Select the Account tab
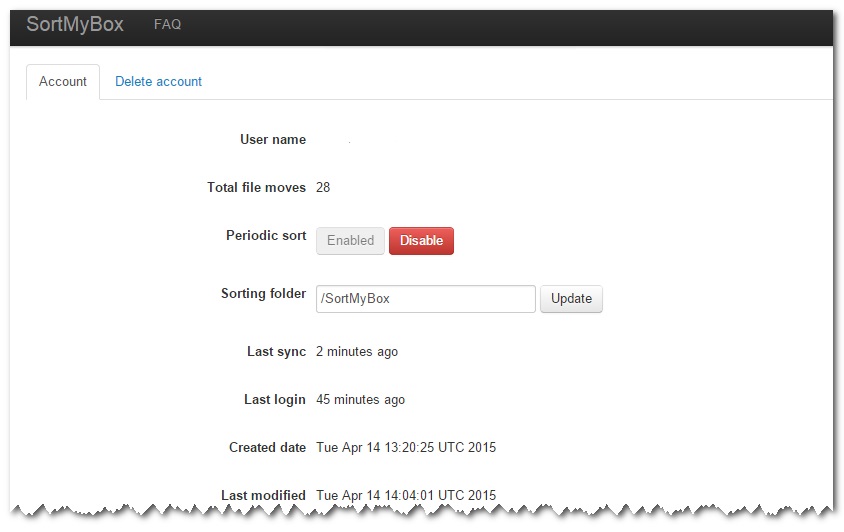Image resolution: width=844 pixels, height=532 pixels. pyautogui.click(x=63, y=82)
